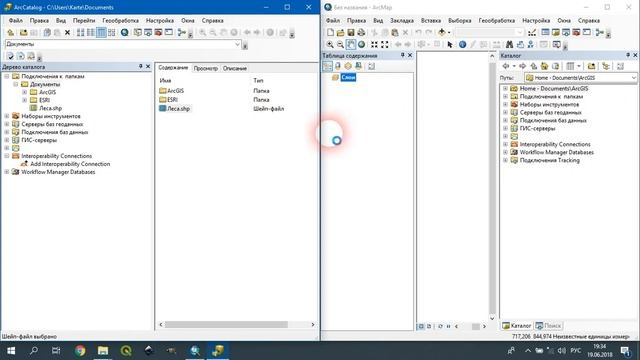The image size is (640, 360).
Task: Switch ArcCatalog contents to List view
Action: click(91, 33)
